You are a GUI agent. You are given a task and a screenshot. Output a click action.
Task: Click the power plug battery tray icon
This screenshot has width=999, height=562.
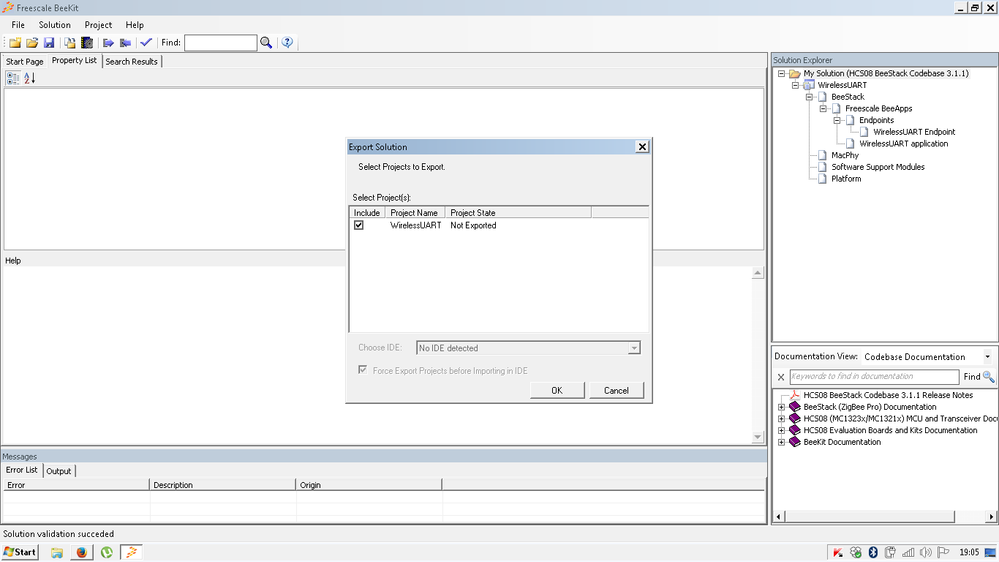tap(891, 552)
